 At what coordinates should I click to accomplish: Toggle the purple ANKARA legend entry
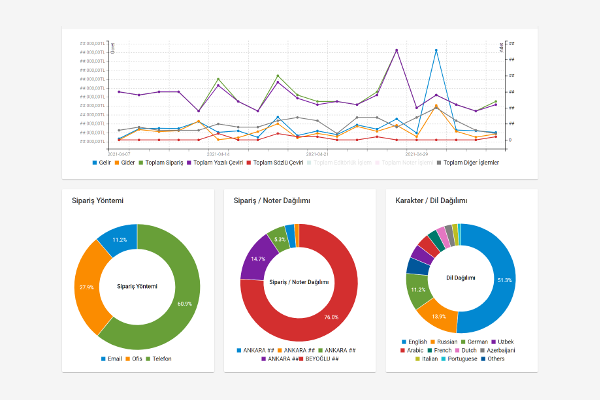(x=280, y=359)
